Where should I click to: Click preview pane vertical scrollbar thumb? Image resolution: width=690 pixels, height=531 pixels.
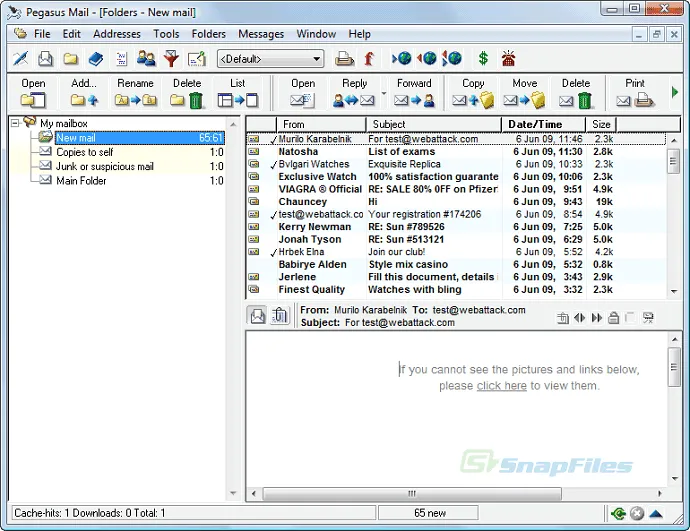click(x=674, y=367)
